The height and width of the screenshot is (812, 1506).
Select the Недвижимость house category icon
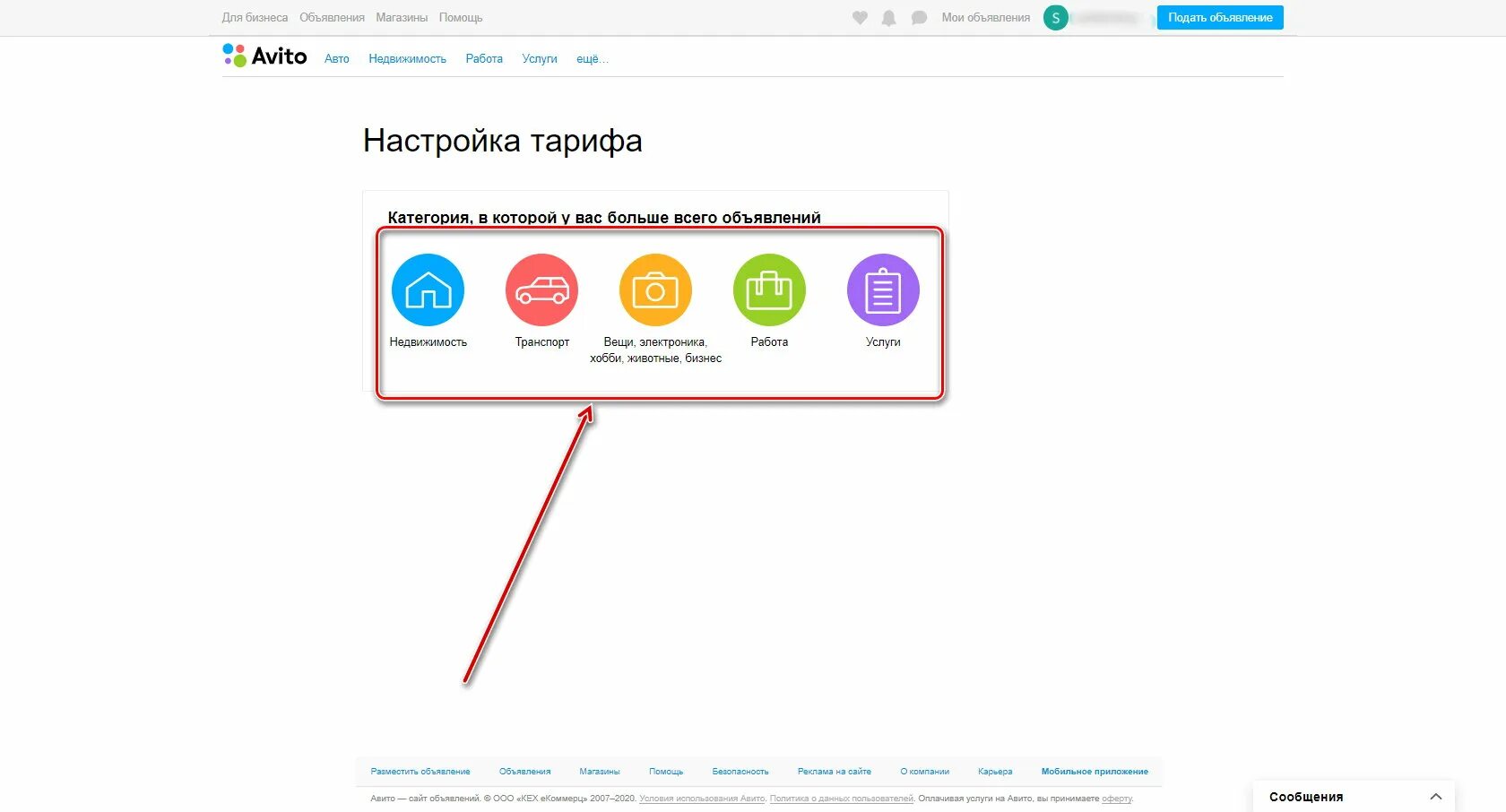tap(428, 289)
